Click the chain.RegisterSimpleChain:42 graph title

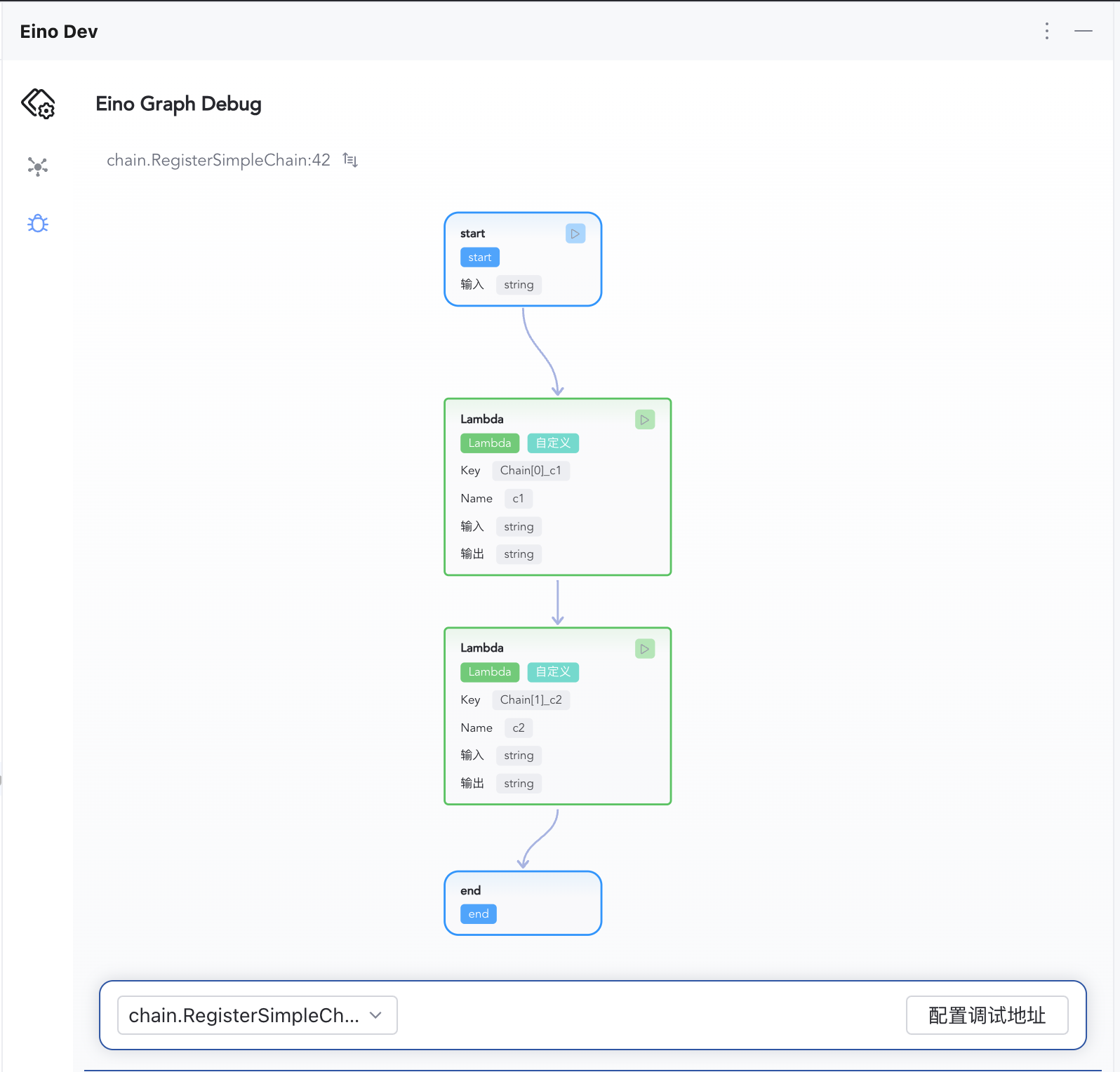(x=218, y=160)
